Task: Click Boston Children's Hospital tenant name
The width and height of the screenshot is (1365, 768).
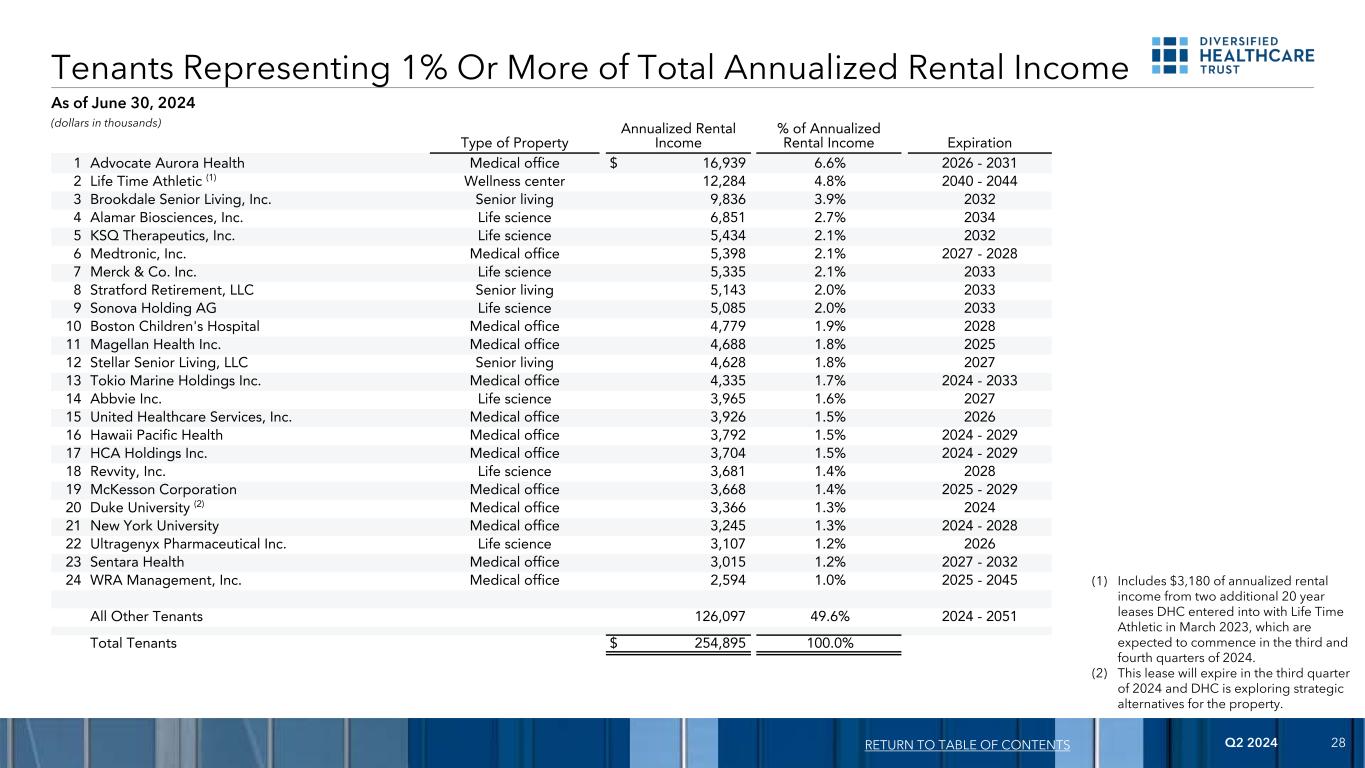Action: (x=175, y=326)
